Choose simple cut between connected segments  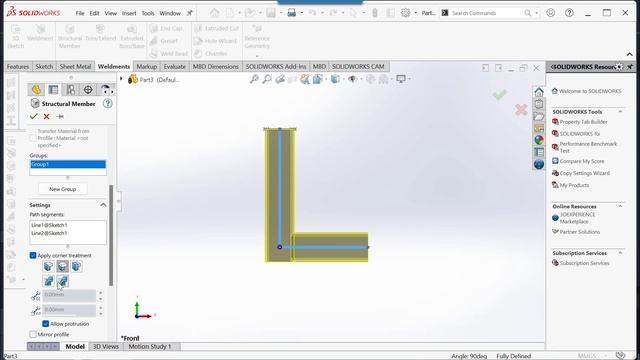pos(48,281)
